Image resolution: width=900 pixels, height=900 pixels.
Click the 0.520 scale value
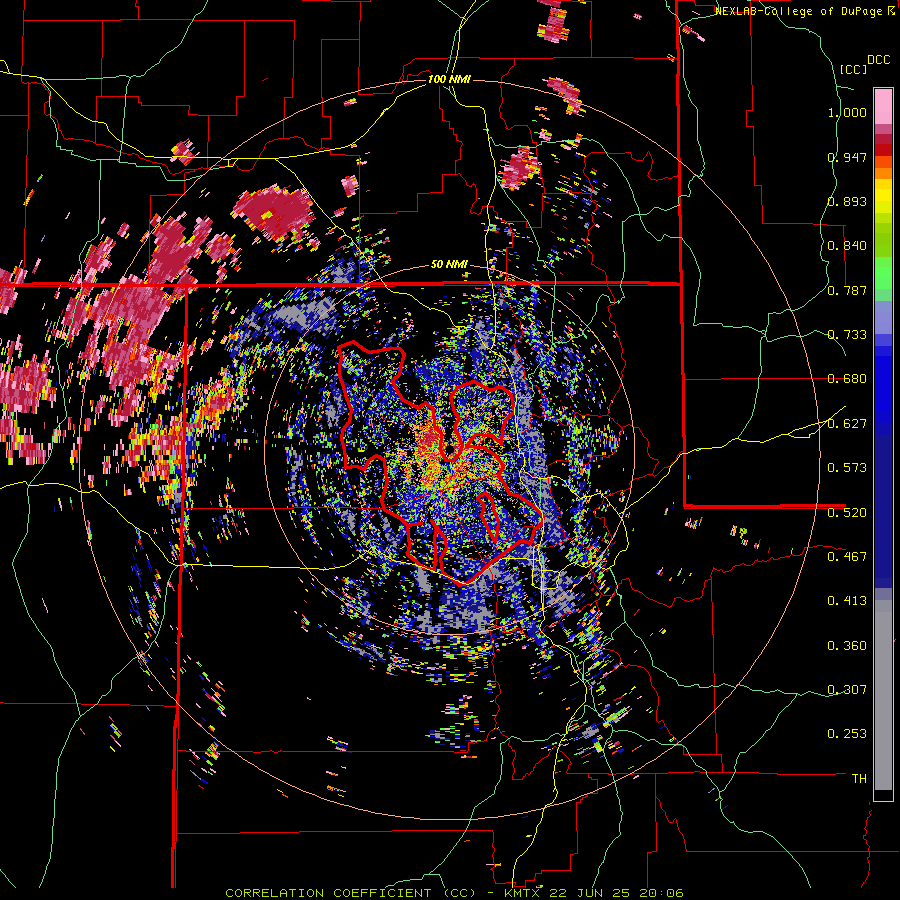(847, 512)
